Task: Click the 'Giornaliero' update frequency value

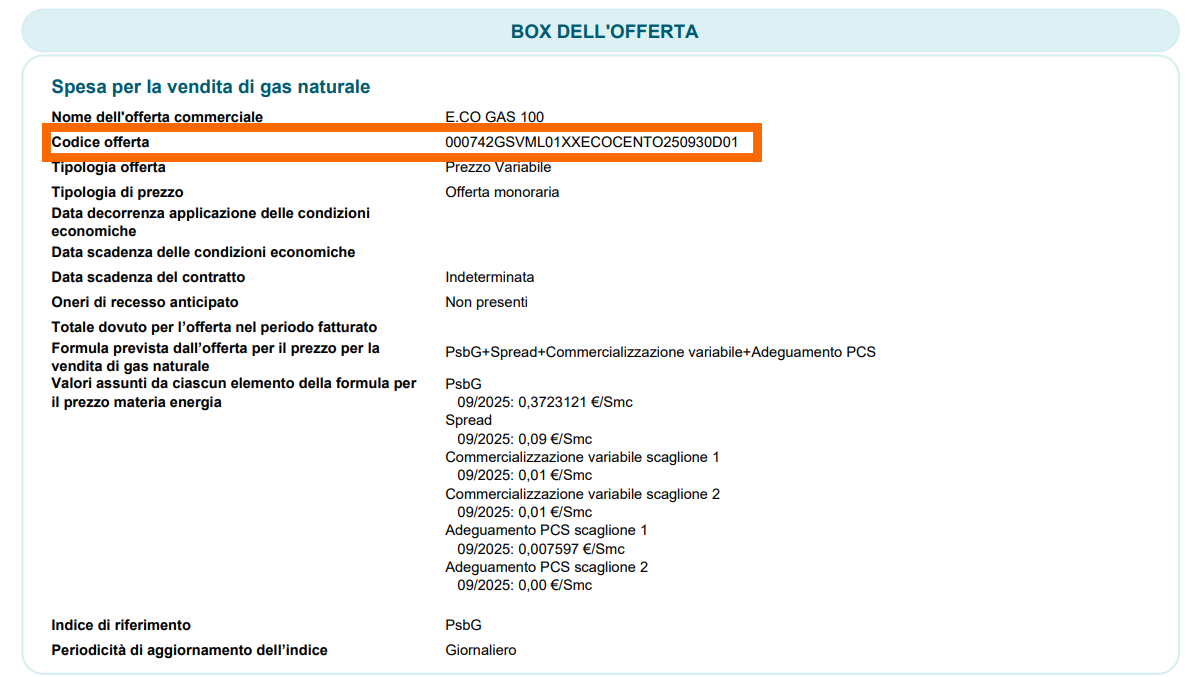Action: (x=481, y=650)
